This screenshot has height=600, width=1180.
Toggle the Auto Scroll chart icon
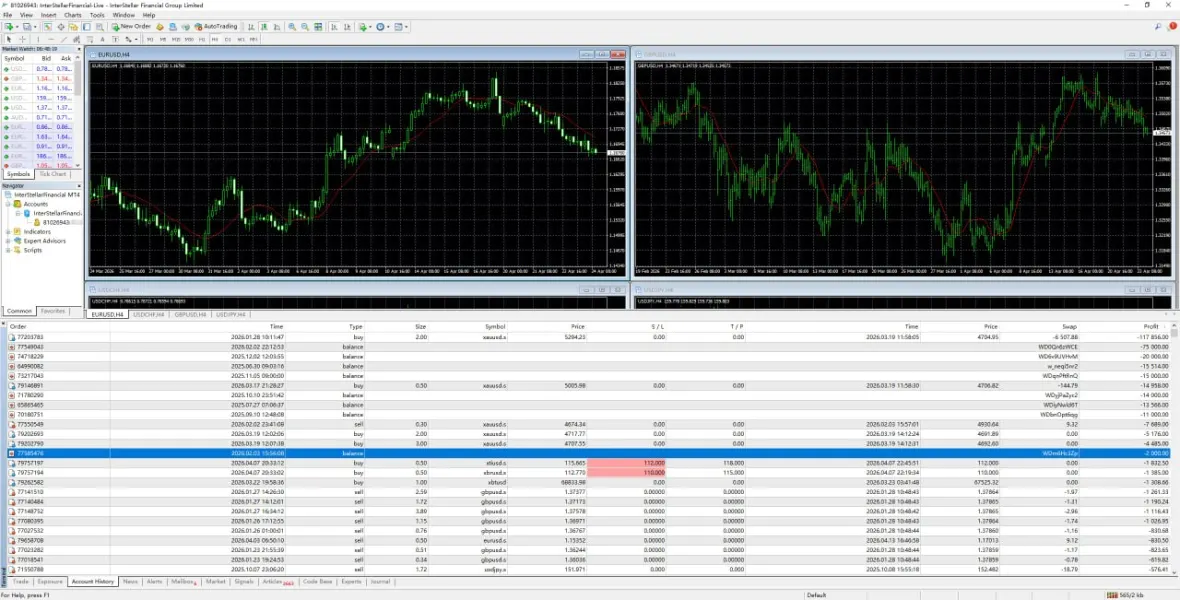[x=334, y=26]
